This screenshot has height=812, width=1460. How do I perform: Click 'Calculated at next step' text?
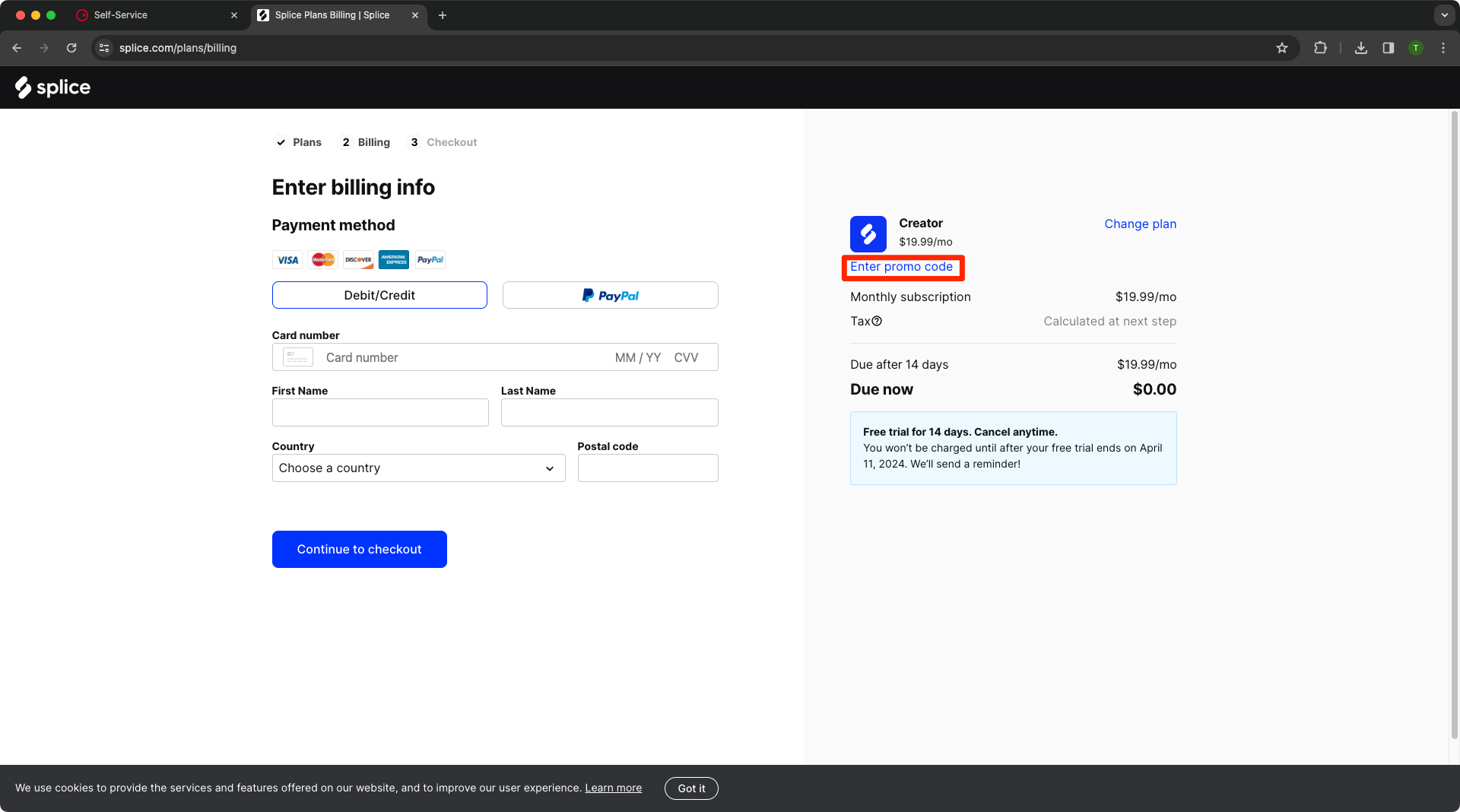coord(1110,322)
